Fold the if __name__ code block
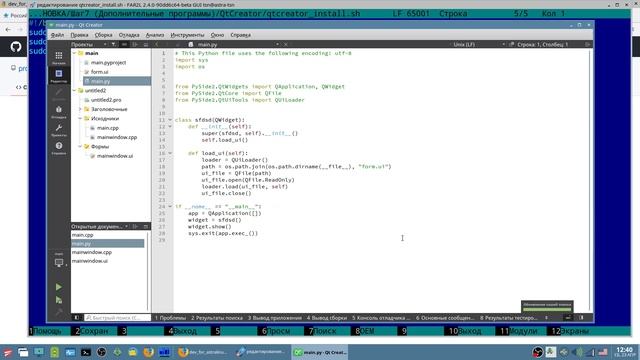Viewport: 640px width, 360px height. coord(170,207)
